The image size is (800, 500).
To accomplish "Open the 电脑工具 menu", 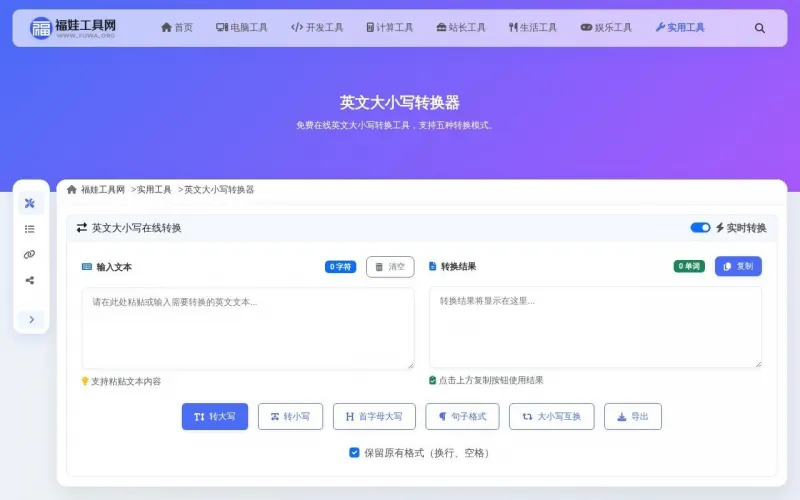I will pyautogui.click(x=242, y=28).
